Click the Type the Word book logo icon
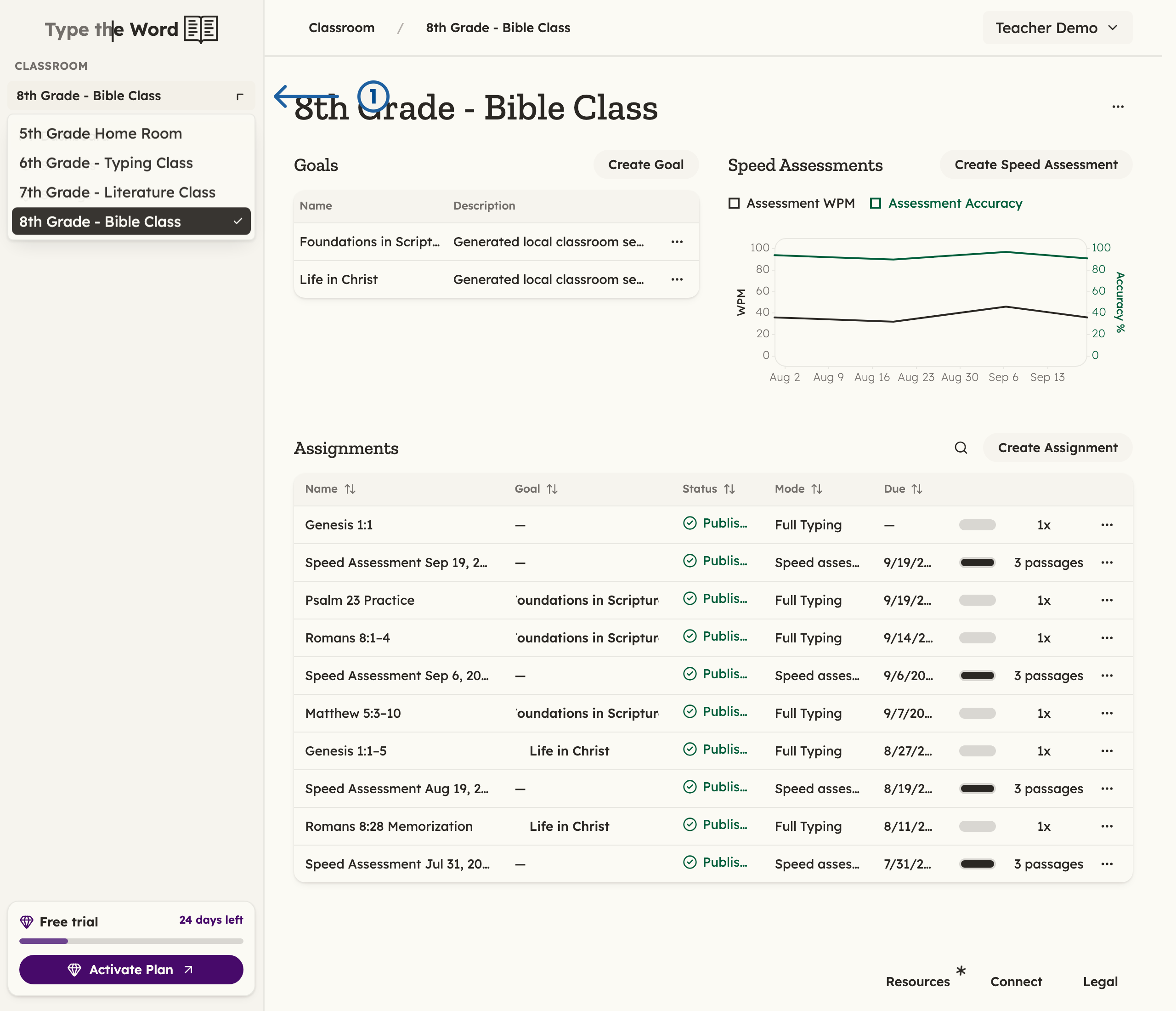Screen dimensions: 1176x1011 [201, 29]
